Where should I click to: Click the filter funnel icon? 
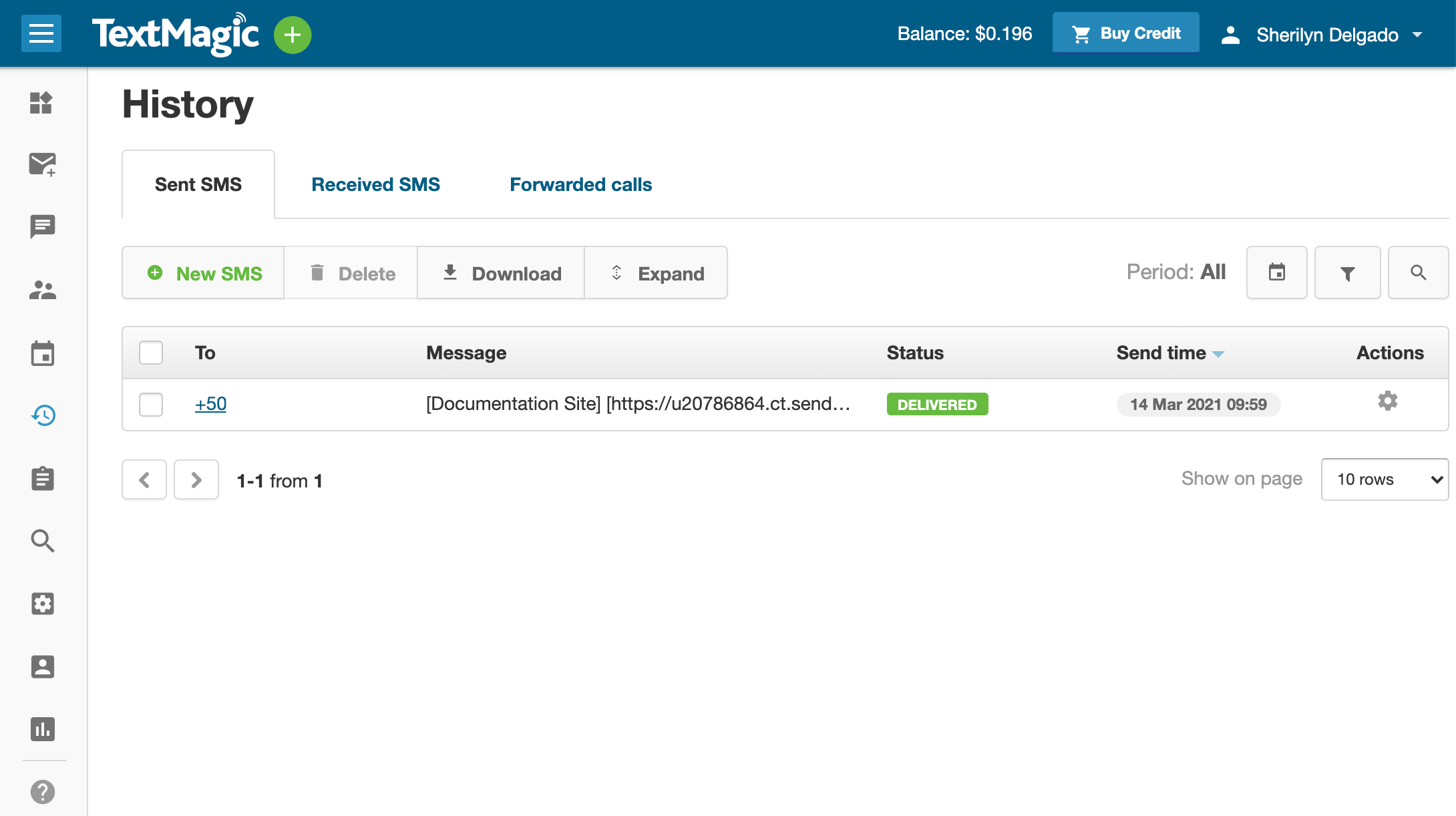[1347, 273]
